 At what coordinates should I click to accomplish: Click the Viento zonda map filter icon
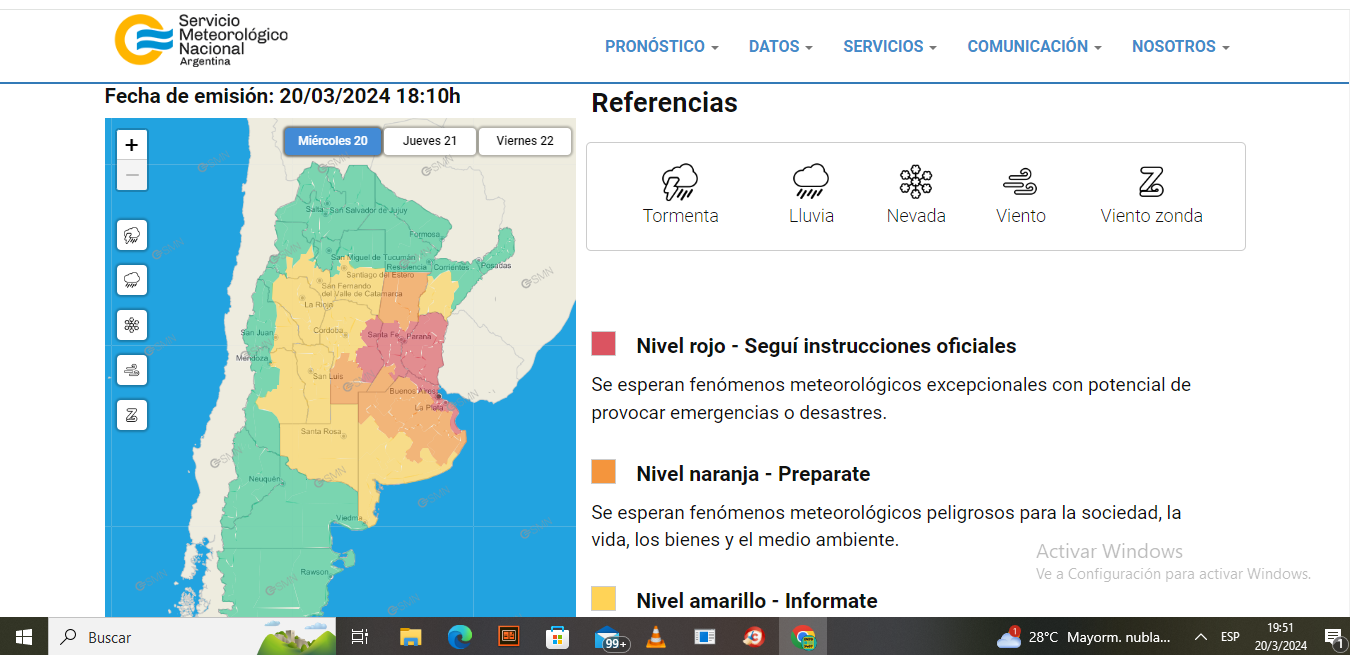[x=132, y=414]
